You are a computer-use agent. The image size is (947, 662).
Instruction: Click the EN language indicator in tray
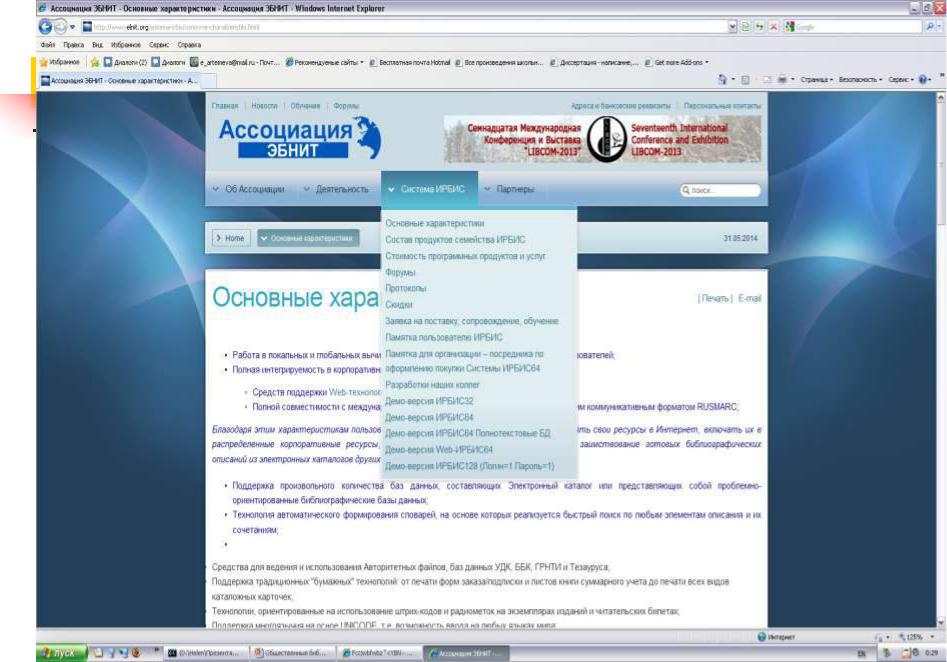click(x=861, y=654)
